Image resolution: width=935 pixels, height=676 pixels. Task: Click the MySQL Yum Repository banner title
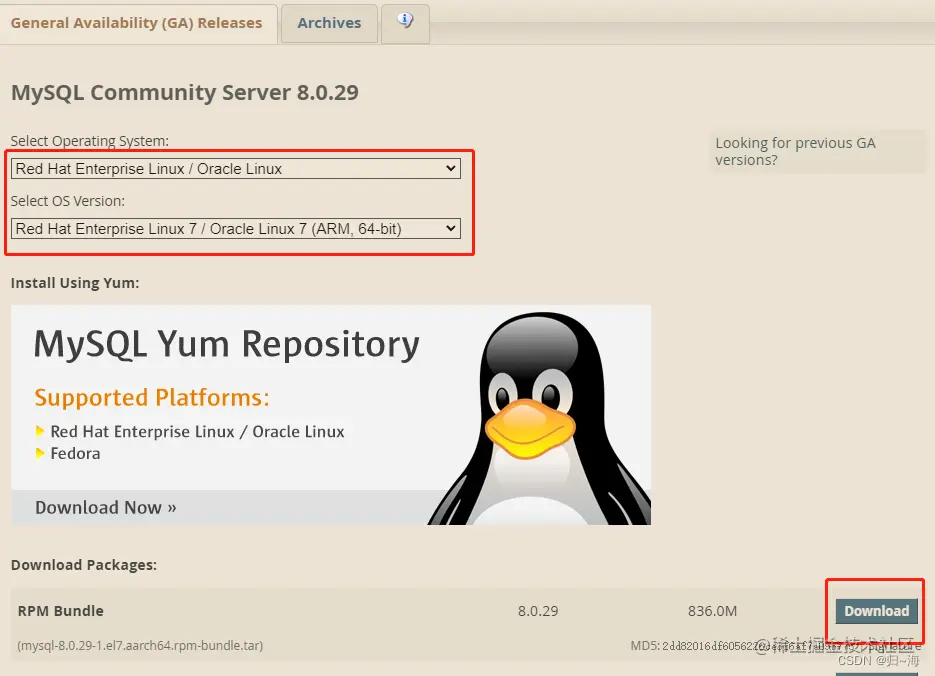tap(227, 344)
